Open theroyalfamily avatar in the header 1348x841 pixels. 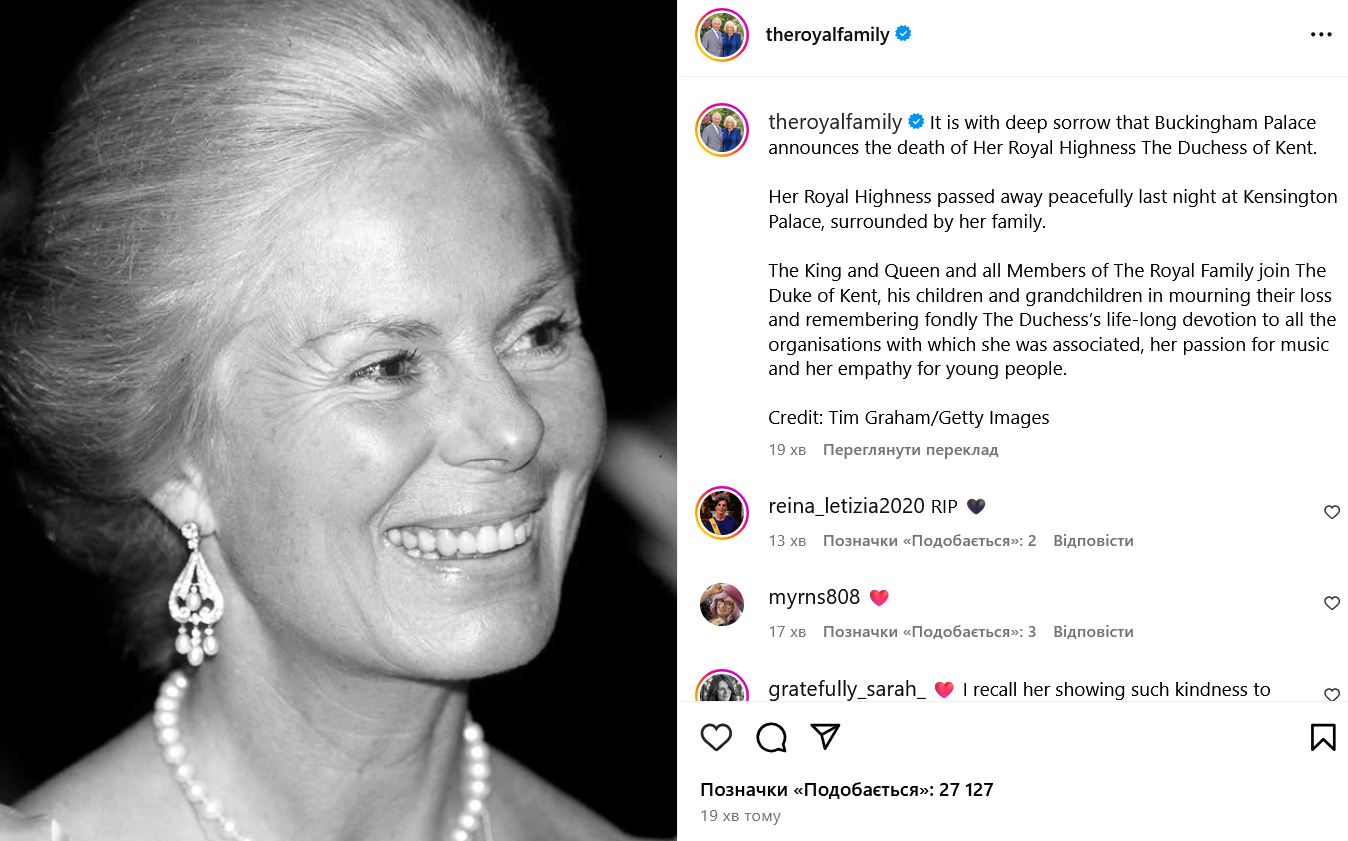[722, 35]
